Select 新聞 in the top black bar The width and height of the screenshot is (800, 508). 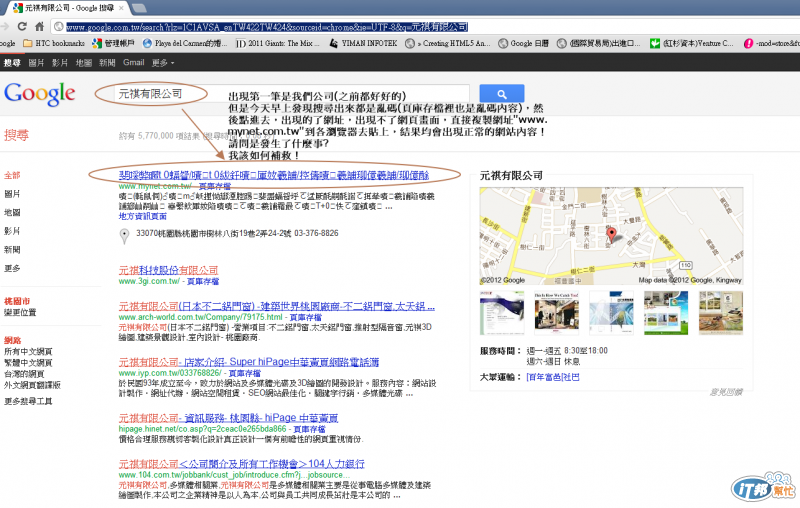click(x=107, y=63)
